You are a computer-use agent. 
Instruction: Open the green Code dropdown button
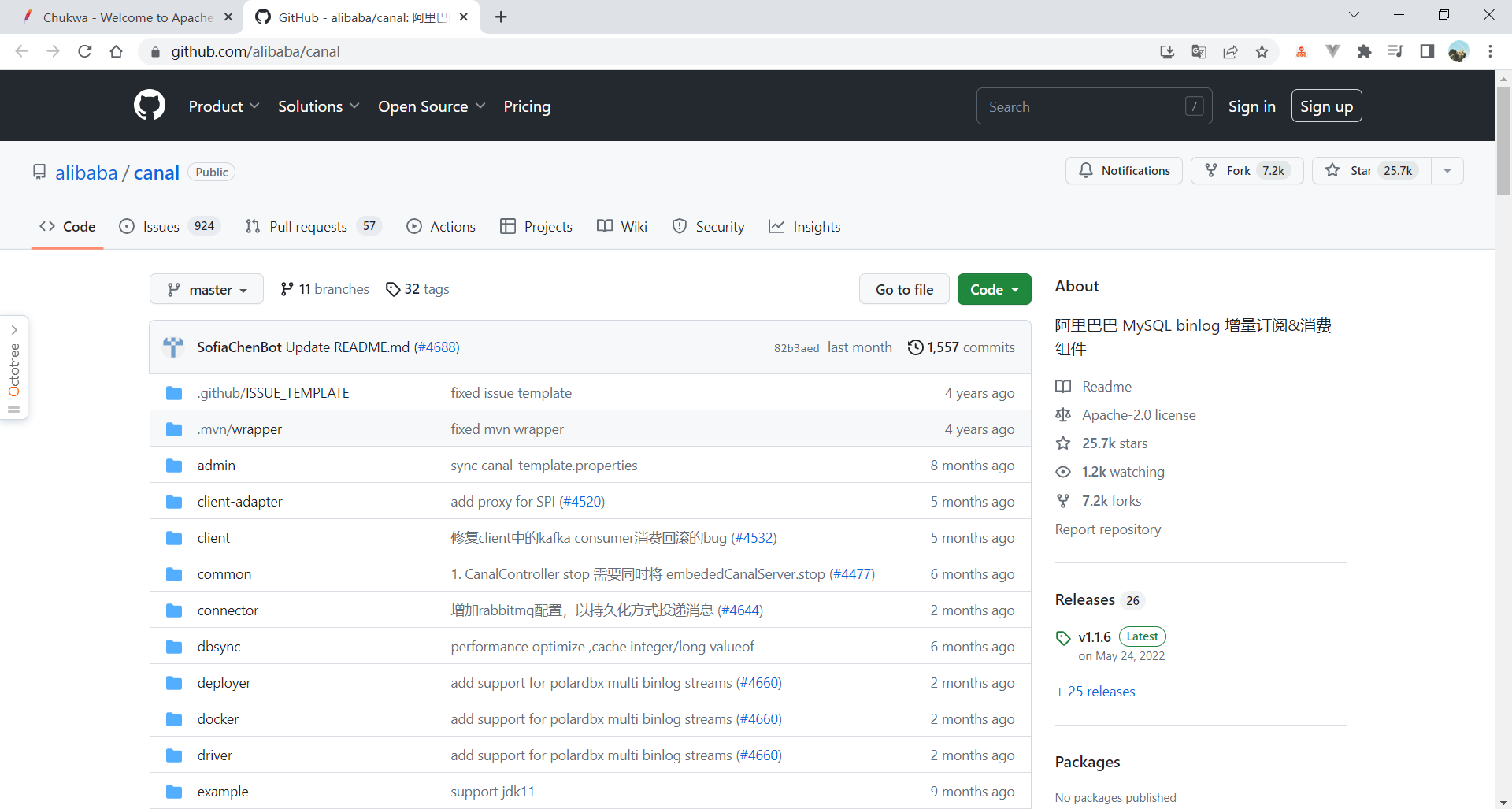(994, 289)
